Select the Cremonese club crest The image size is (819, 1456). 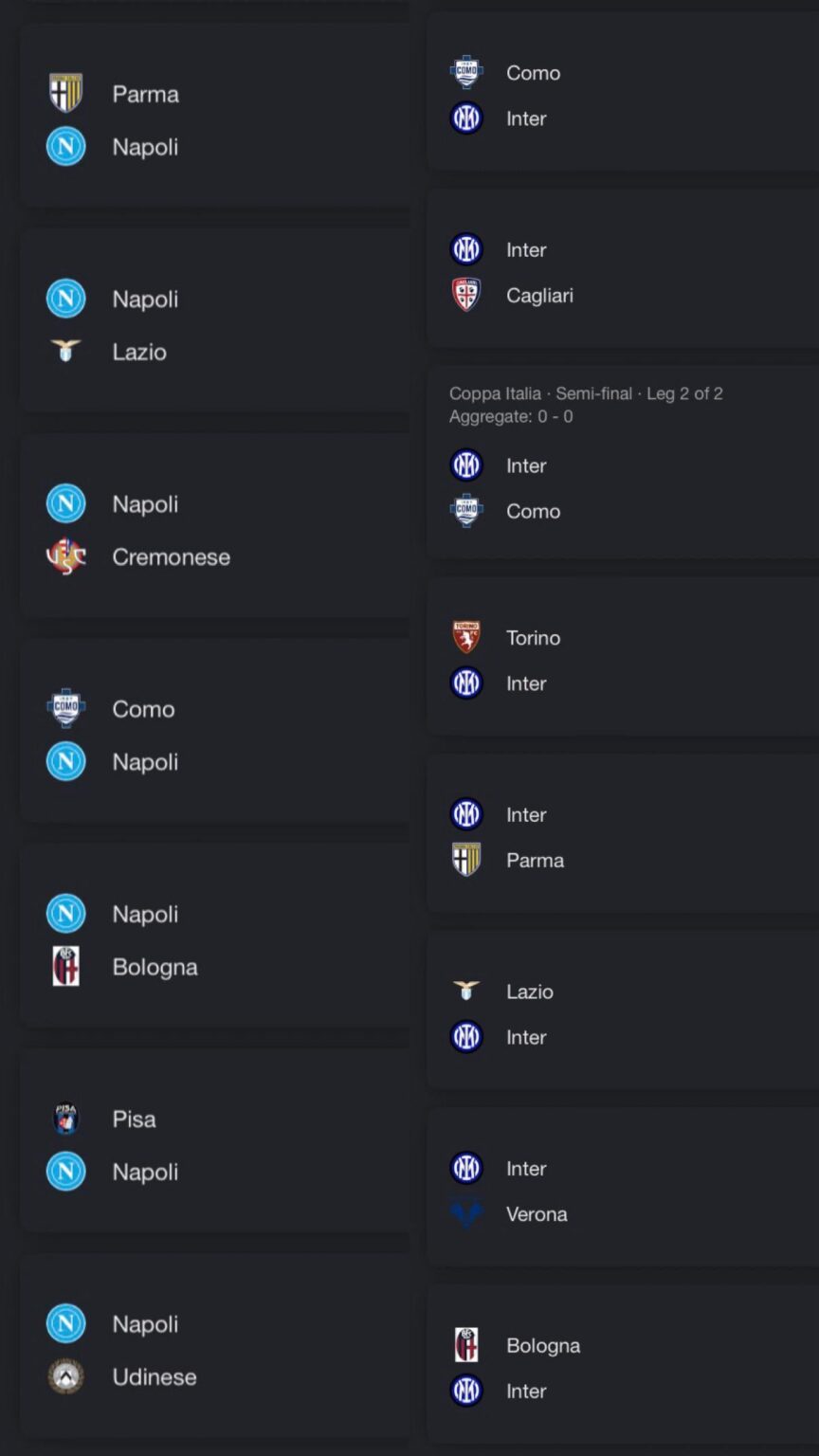coord(65,557)
